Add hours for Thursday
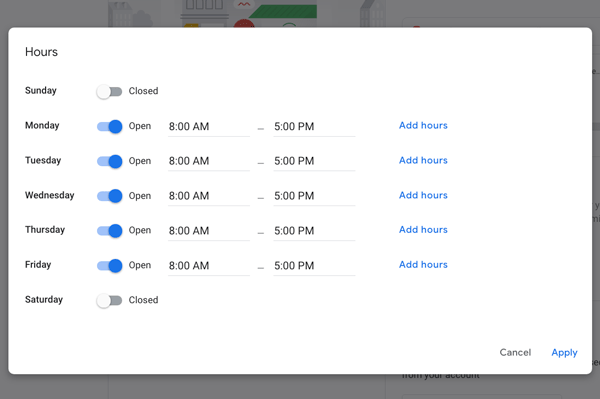Viewport: 600px width, 399px height. coord(423,230)
